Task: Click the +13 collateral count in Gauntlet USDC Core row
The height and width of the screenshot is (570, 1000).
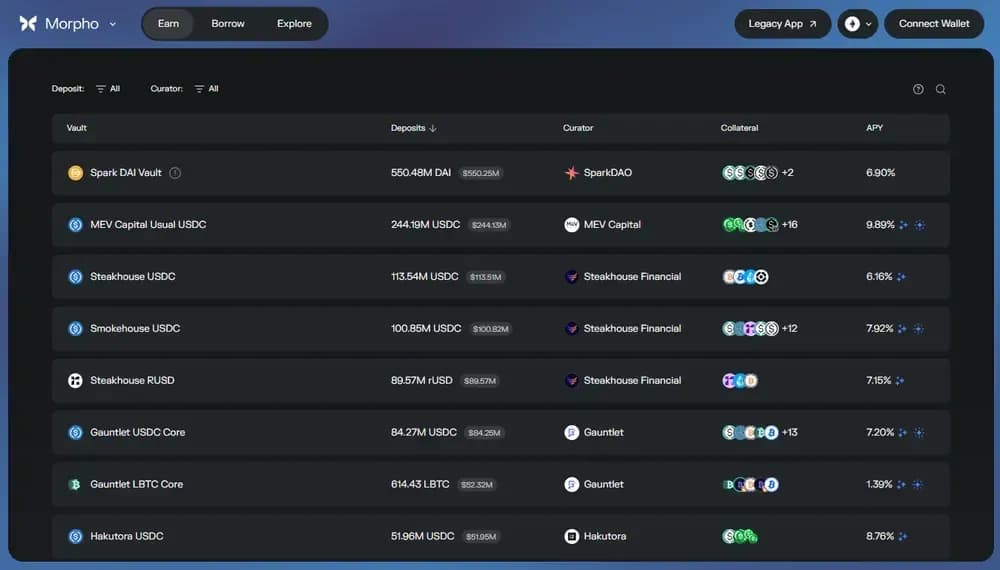Action: click(x=790, y=432)
